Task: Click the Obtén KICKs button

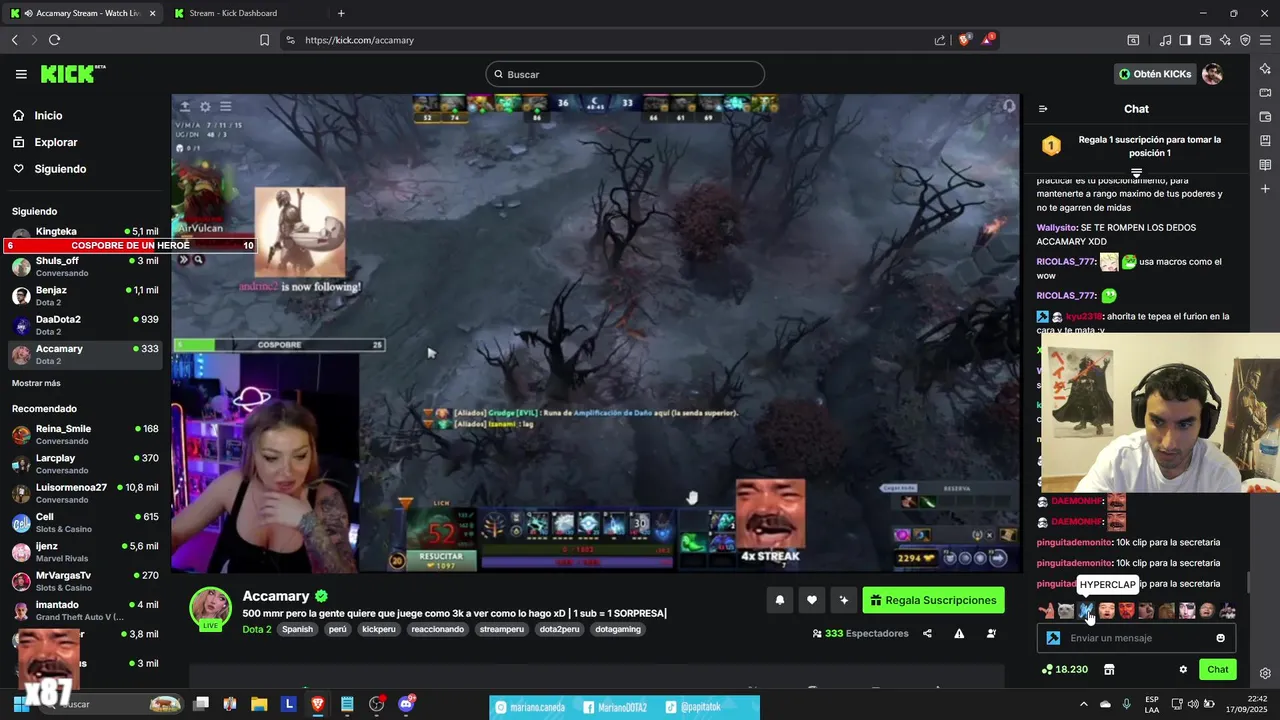Action: (1154, 74)
